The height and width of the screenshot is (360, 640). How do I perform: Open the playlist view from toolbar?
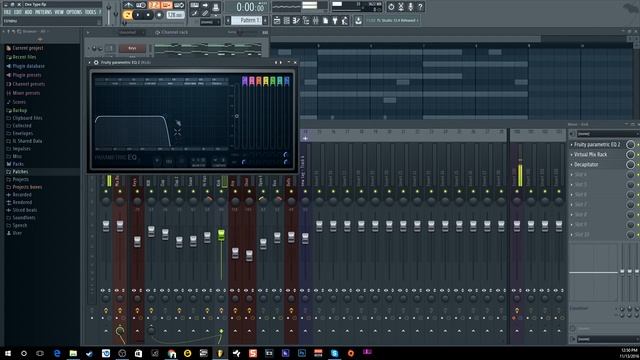tap(277, 20)
